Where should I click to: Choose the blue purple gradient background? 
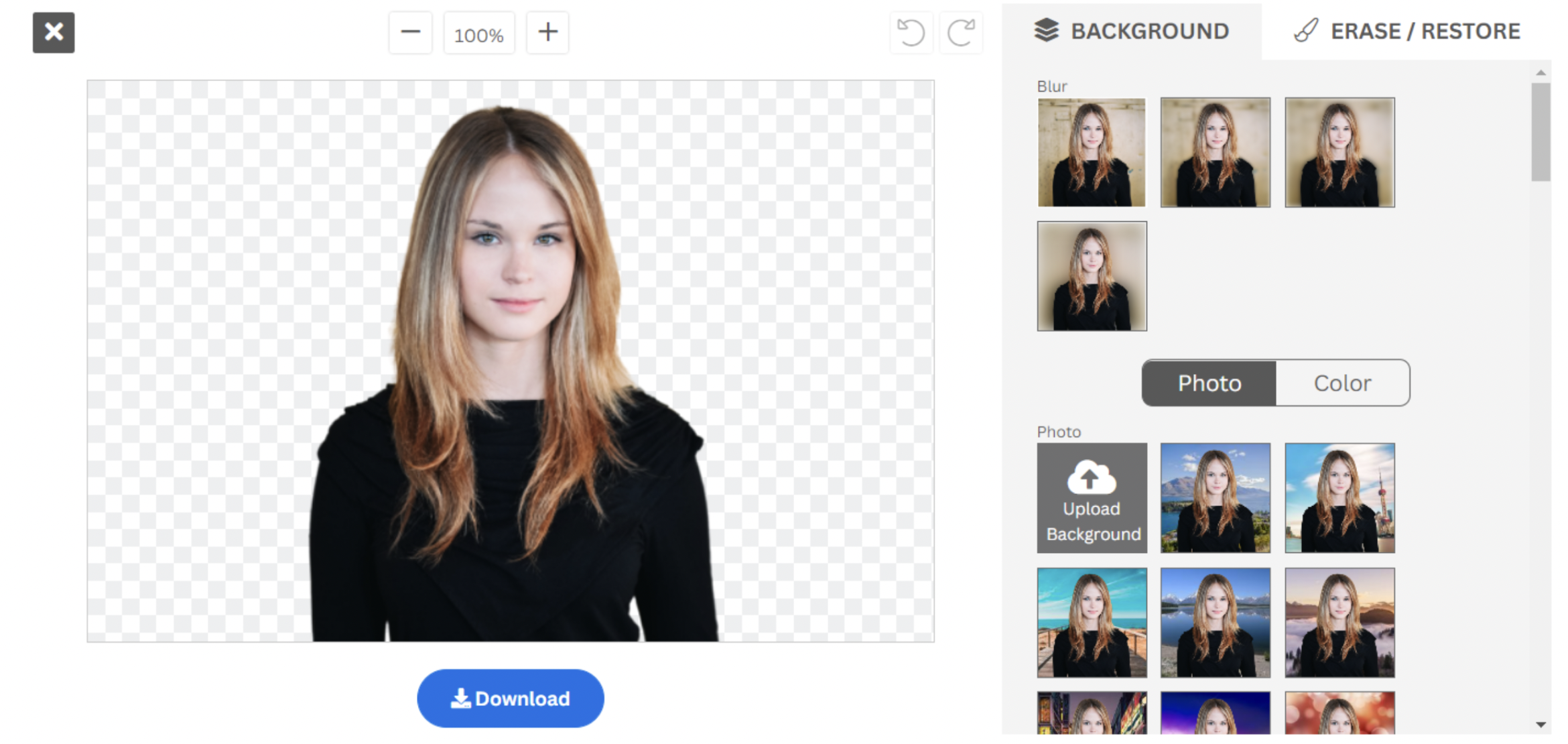(x=1216, y=713)
